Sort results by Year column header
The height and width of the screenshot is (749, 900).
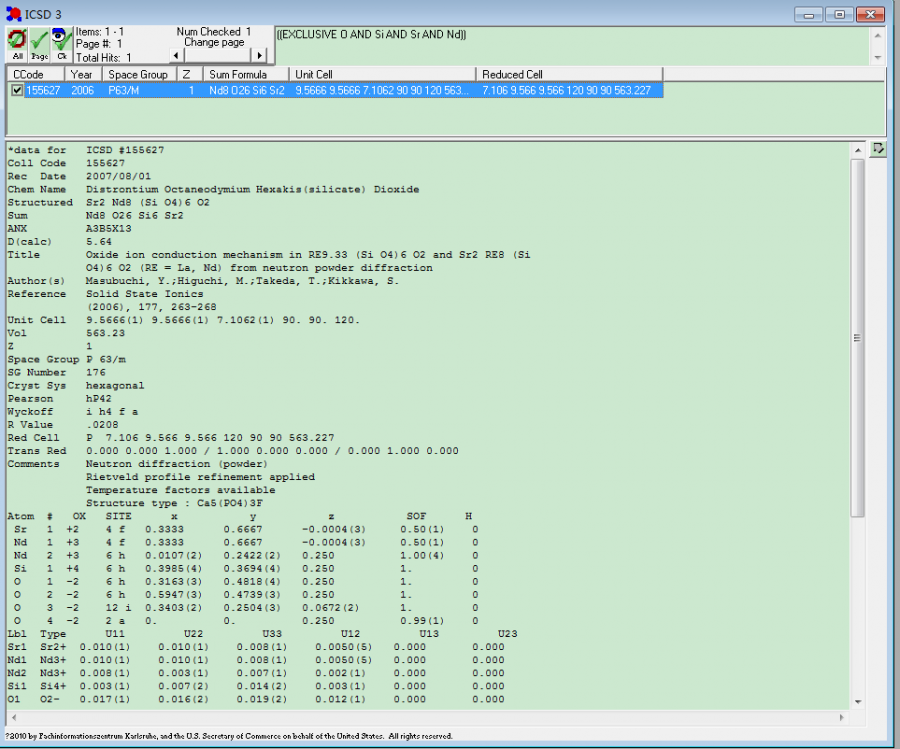tap(85, 75)
